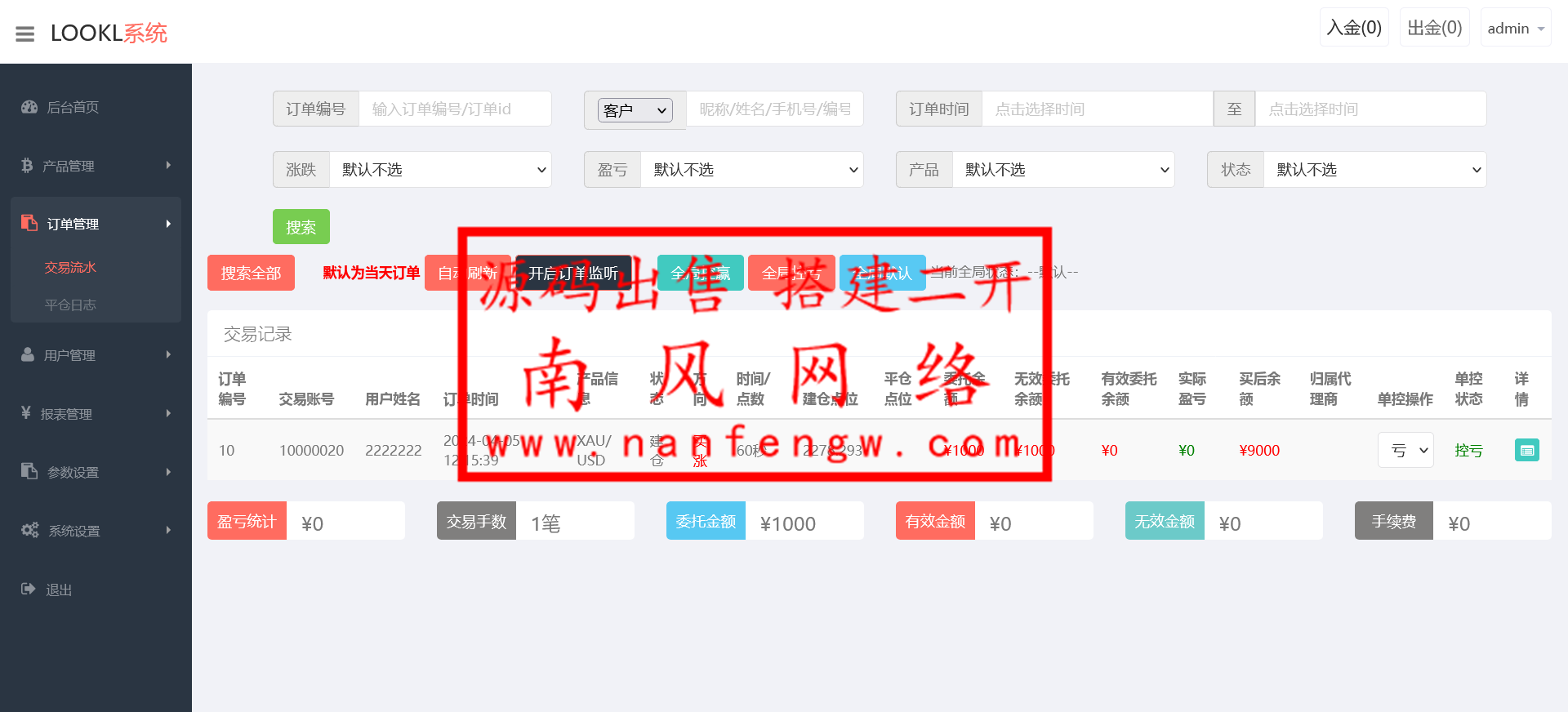Image resolution: width=1568 pixels, height=712 pixels.
Task: Click the dashboard icon beside 后台首页
Action: click(29, 107)
